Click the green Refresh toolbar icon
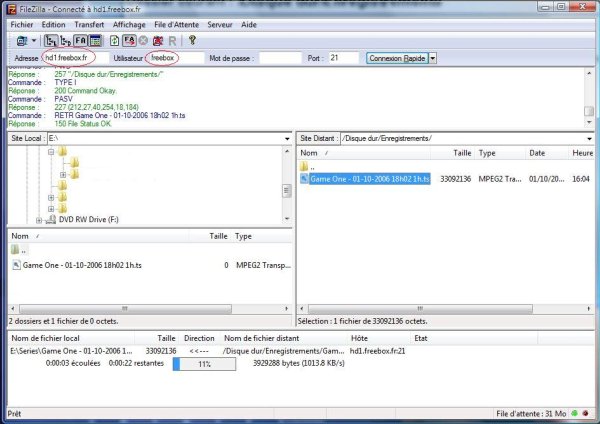The height and width of the screenshot is (424, 600). pyautogui.click(x=114, y=41)
